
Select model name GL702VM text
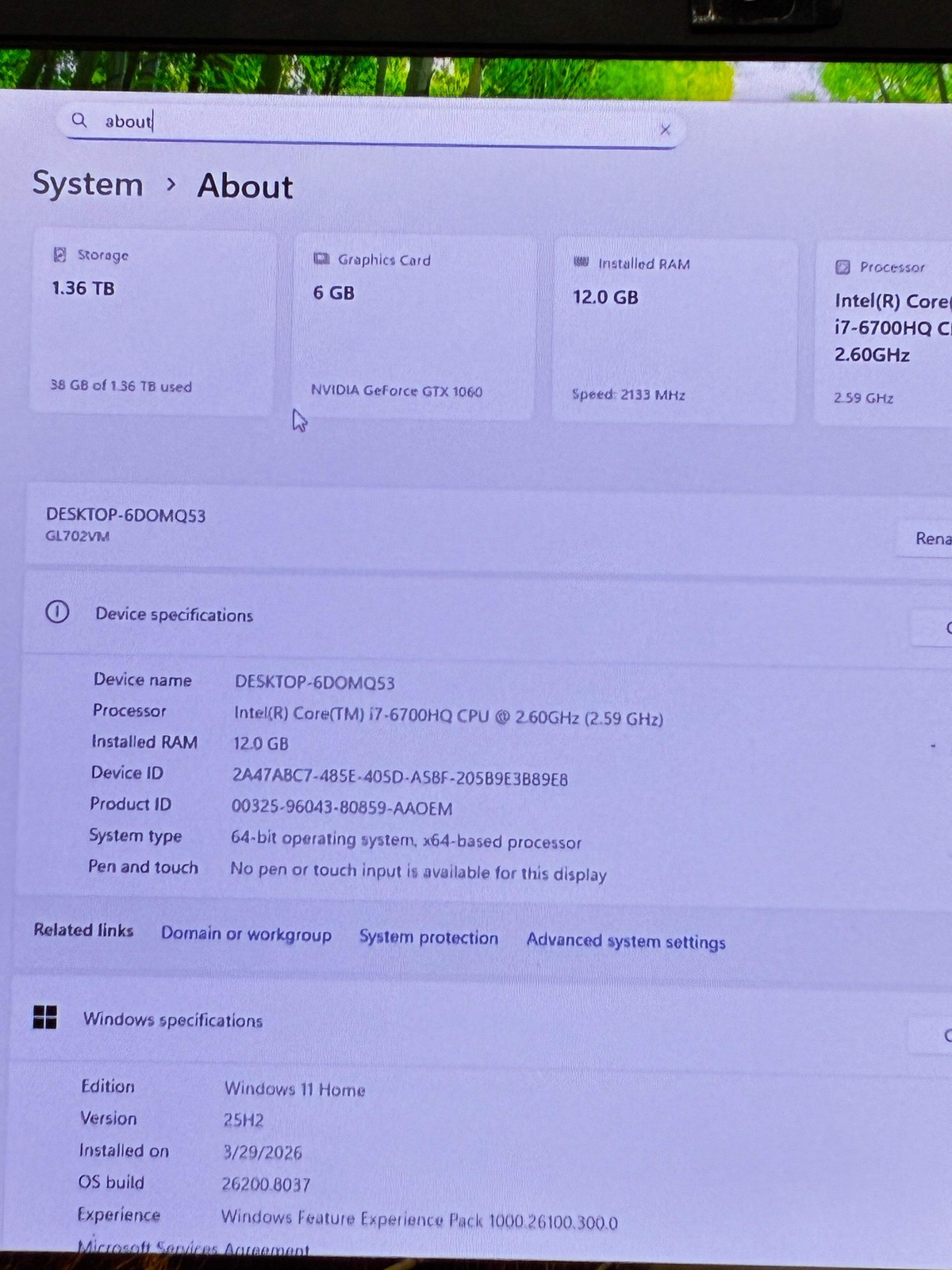77,536
